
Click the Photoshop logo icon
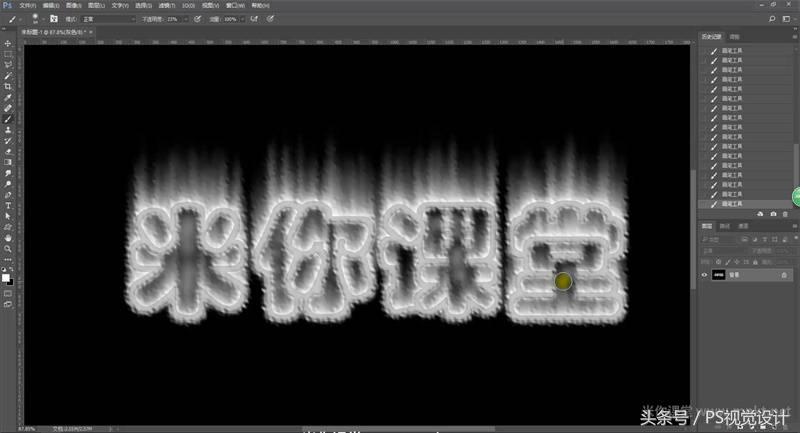pyautogui.click(x=7, y=5)
